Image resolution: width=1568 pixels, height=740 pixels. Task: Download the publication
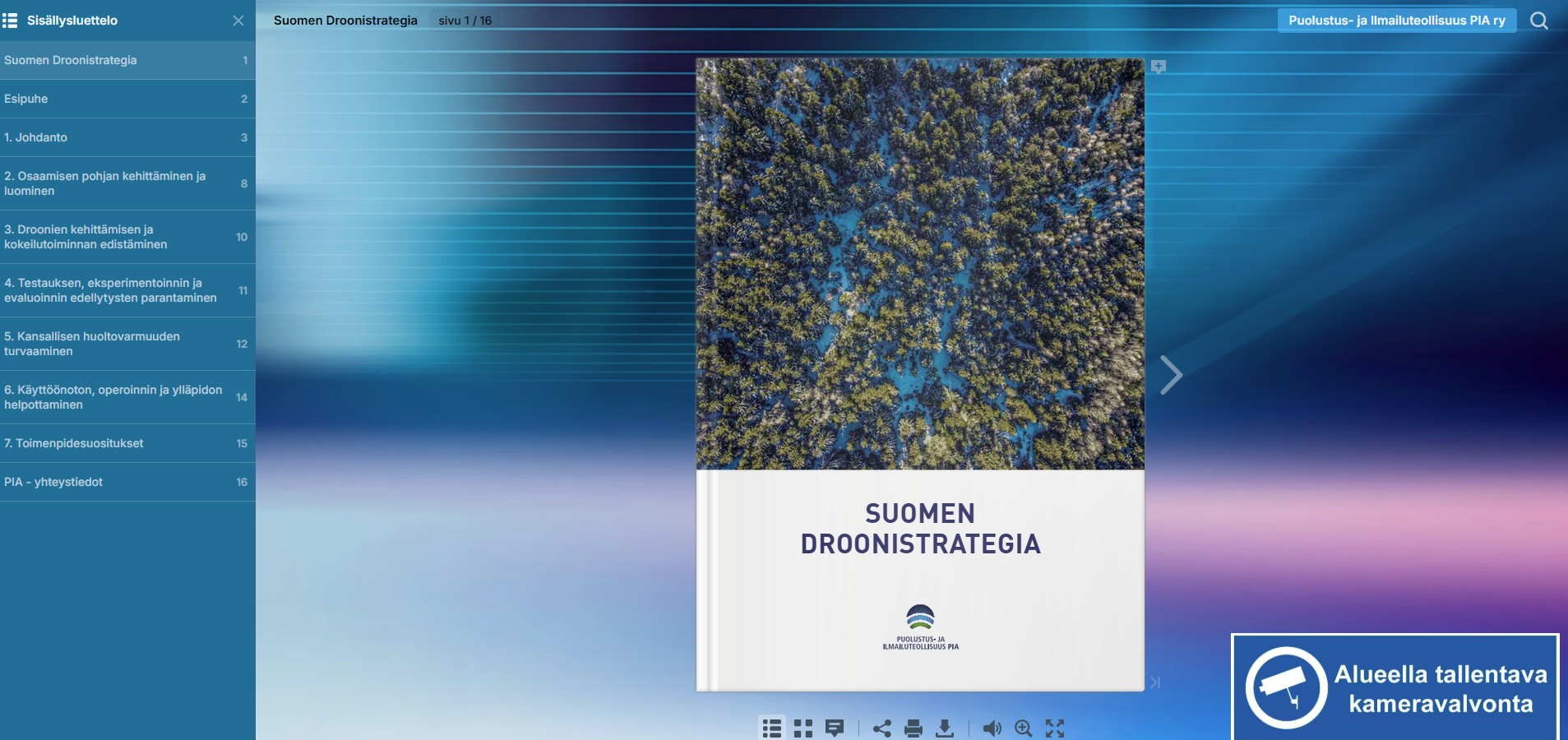coord(945,728)
